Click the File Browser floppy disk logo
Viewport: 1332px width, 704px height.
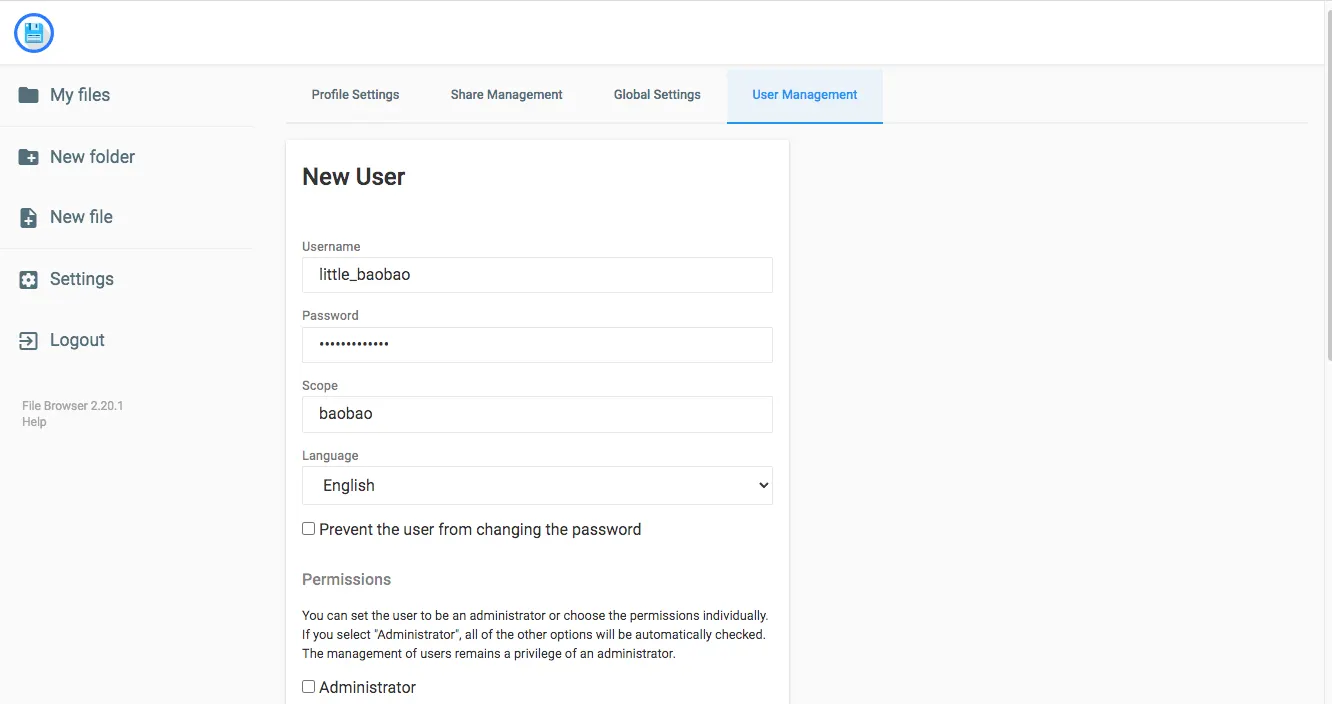pyautogui.click(x=34, y=33)
